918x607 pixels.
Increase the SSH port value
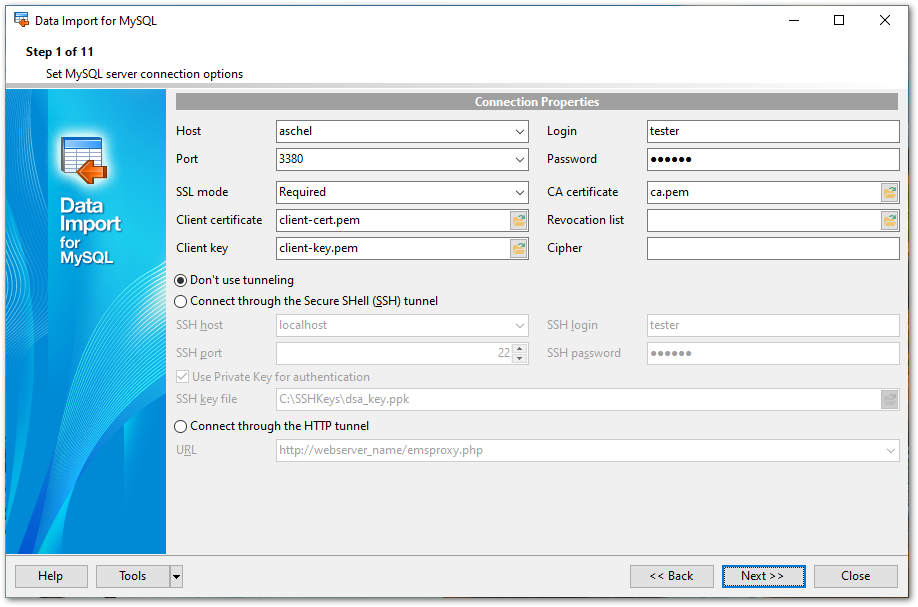click(519, 349)
